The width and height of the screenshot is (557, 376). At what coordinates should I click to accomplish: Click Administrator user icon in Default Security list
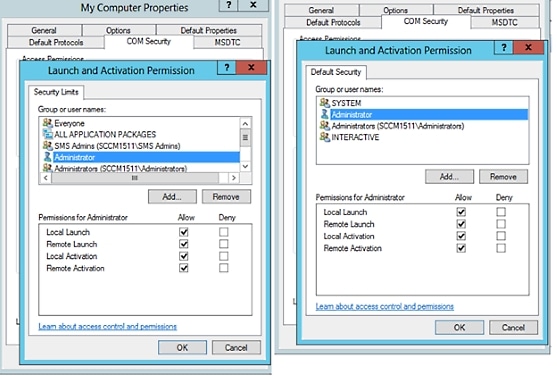click(324, 114)
